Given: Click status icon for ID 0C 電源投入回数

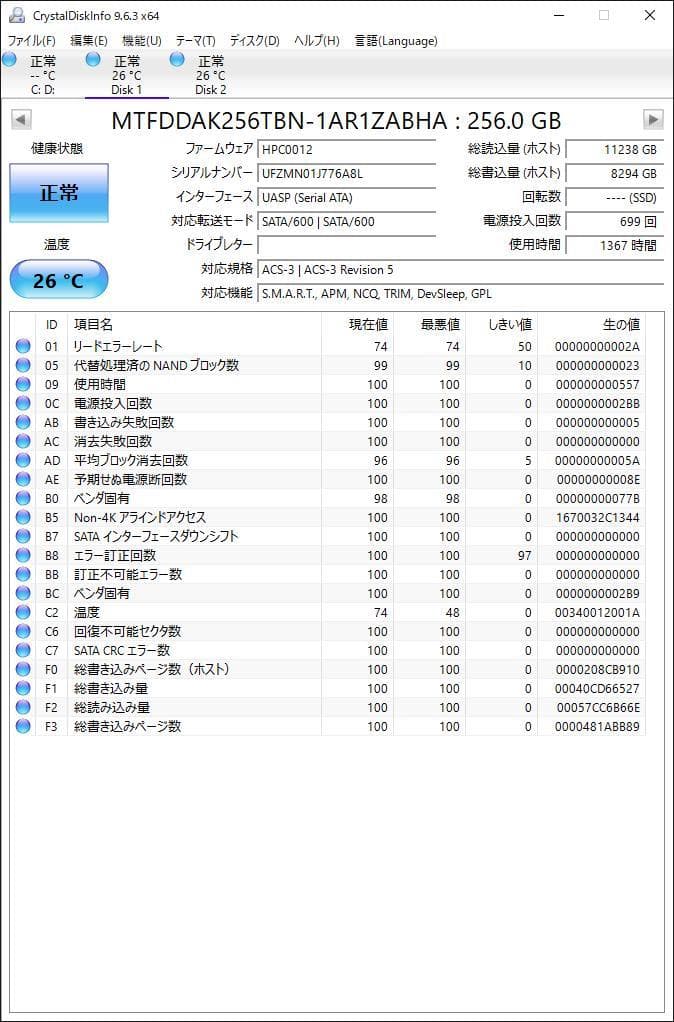Looking at the screenshot, I should (23, 403).
